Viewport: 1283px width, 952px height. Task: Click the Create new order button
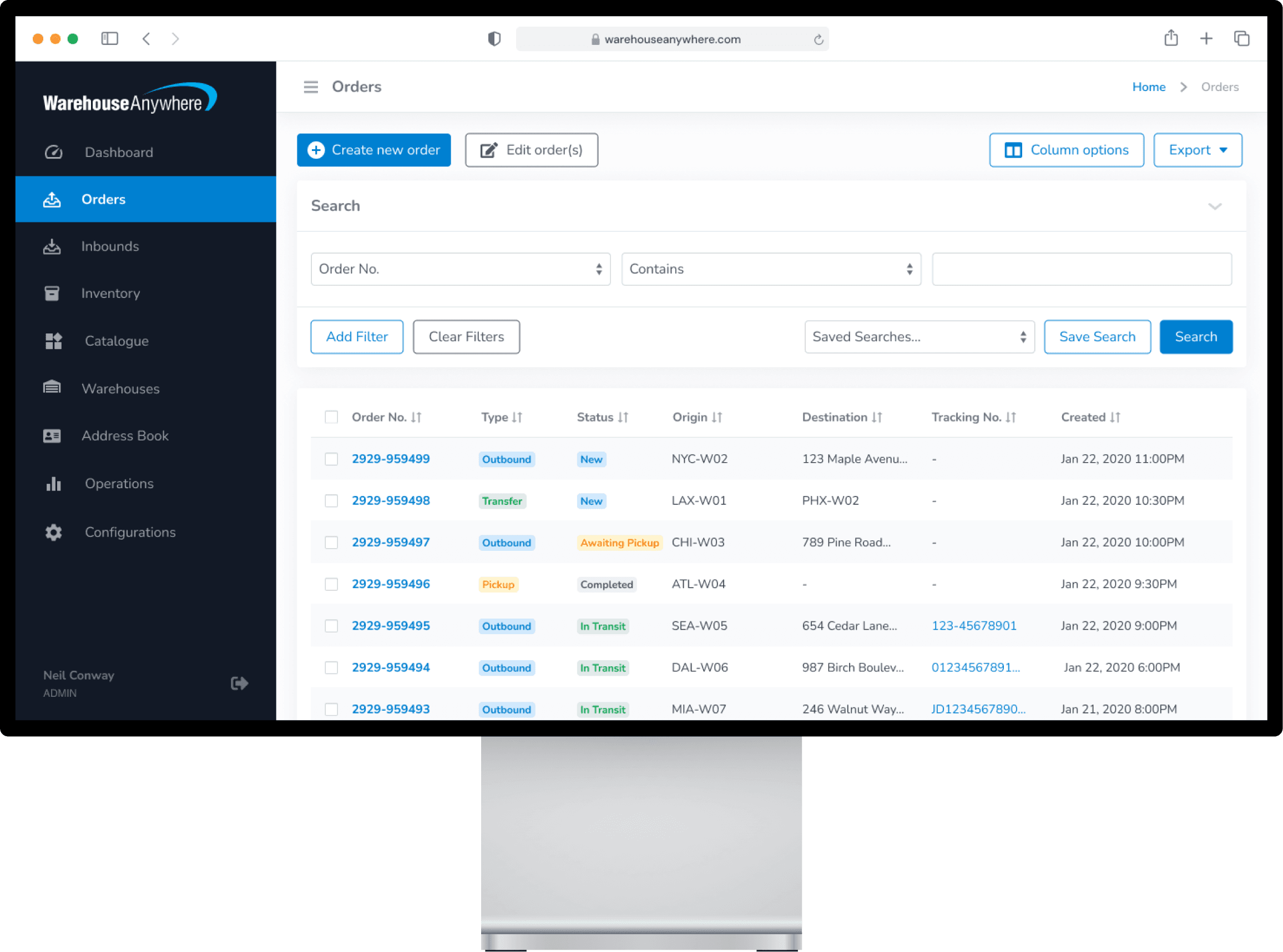(x=373, y=150)
